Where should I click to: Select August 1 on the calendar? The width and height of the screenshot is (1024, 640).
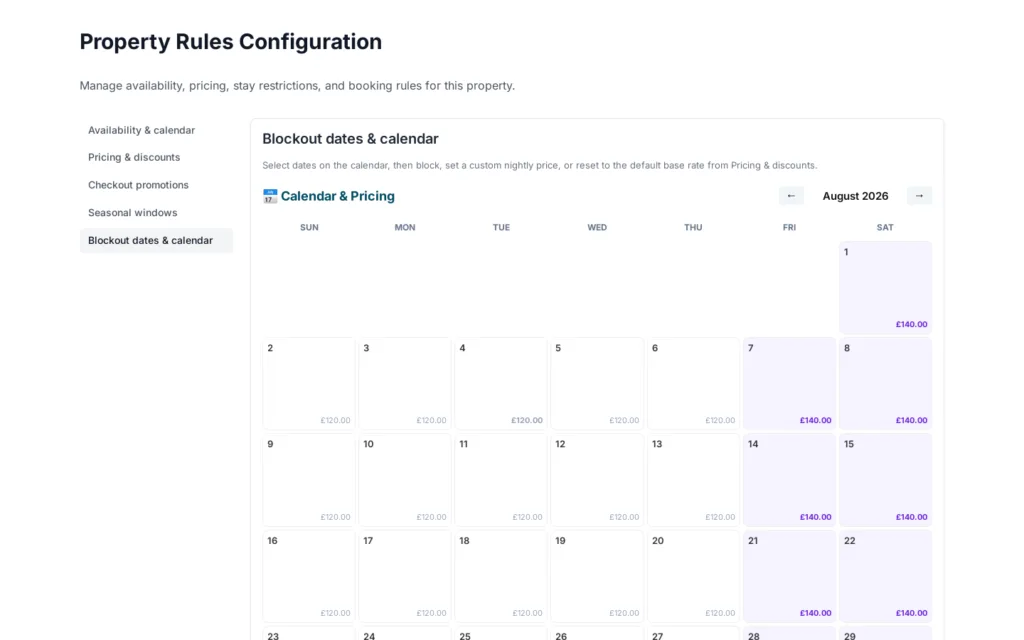click(885, 288)
